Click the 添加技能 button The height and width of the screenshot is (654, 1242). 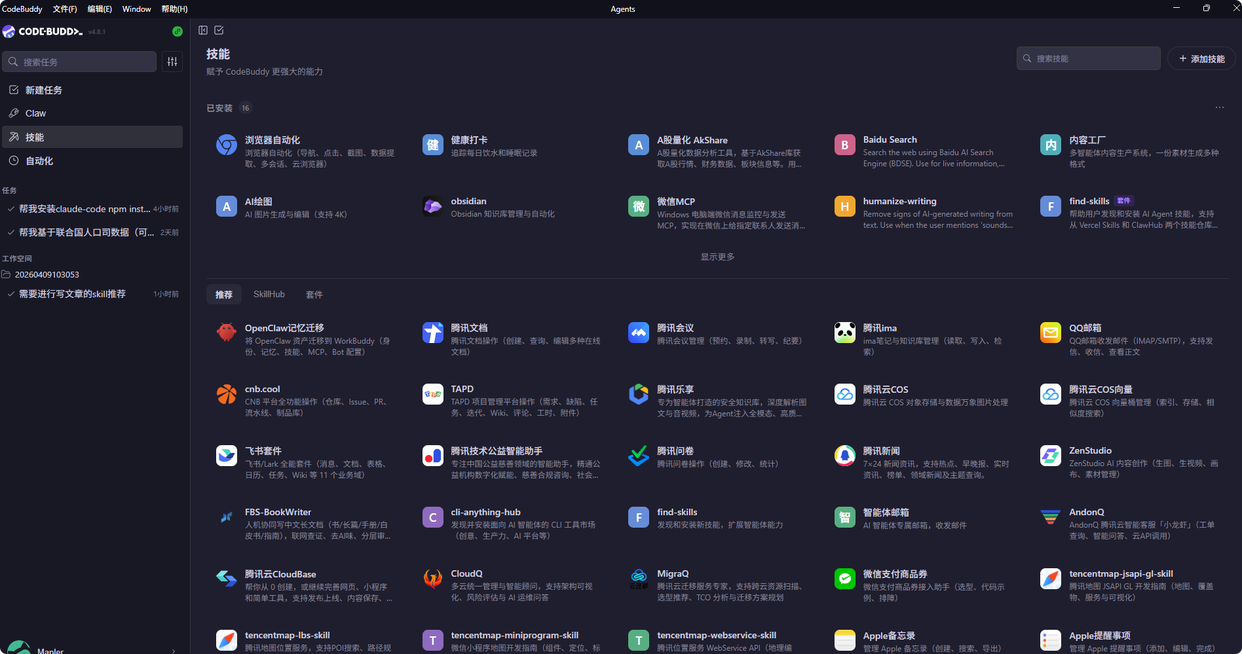[x=1201, y=59]
